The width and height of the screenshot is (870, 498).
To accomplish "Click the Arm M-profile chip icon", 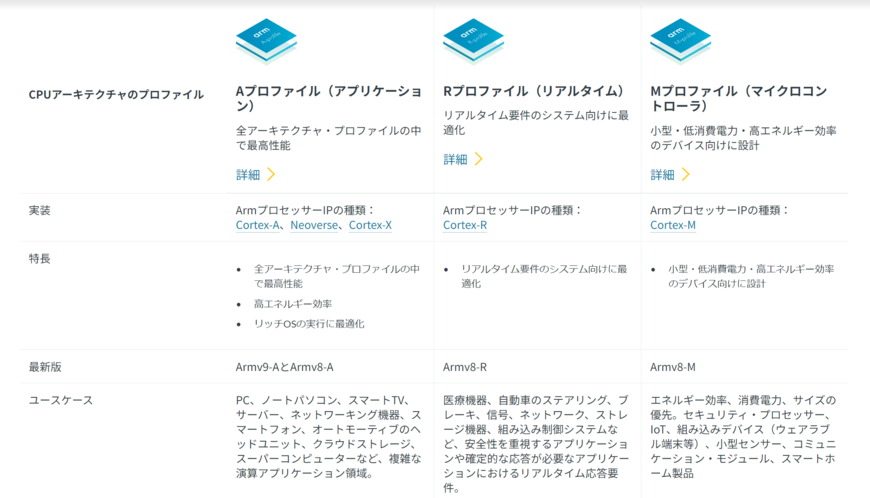I will coord(680,42).
